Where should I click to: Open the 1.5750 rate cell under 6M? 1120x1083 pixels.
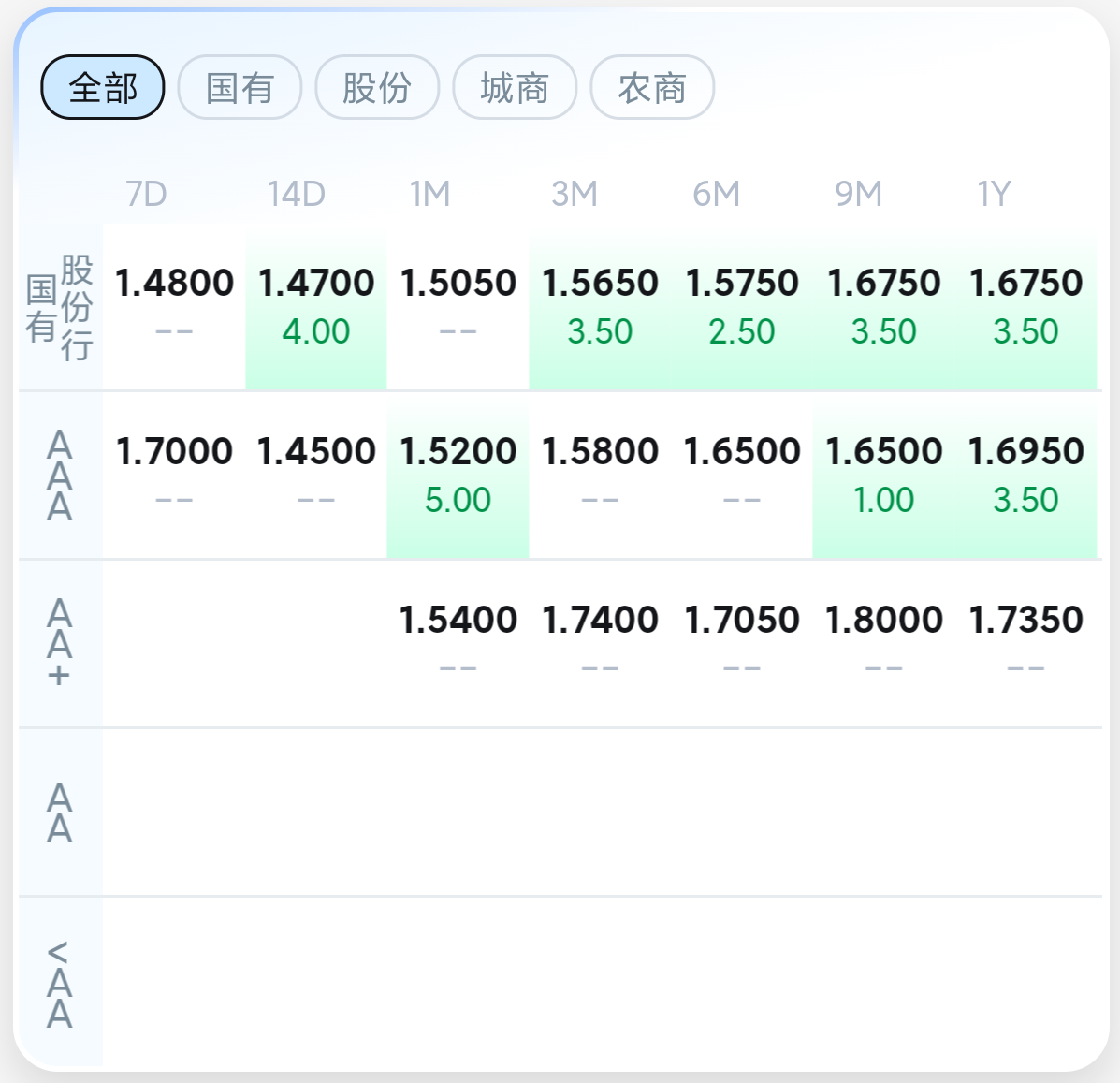[741, 308]
